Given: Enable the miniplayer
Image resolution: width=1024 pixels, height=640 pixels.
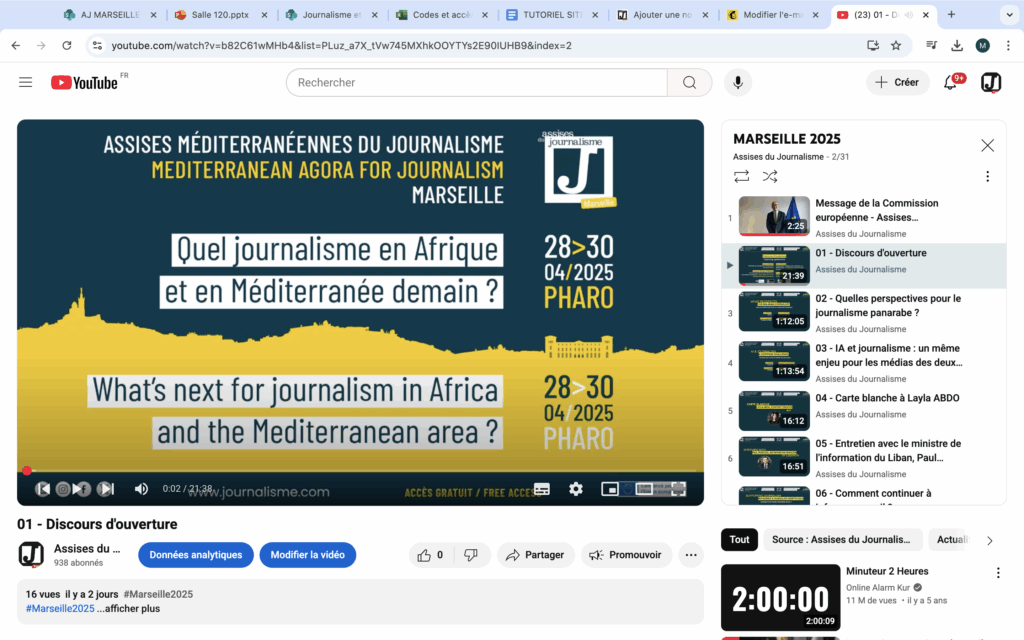Looking at the screenshot, I should [610, 488].
